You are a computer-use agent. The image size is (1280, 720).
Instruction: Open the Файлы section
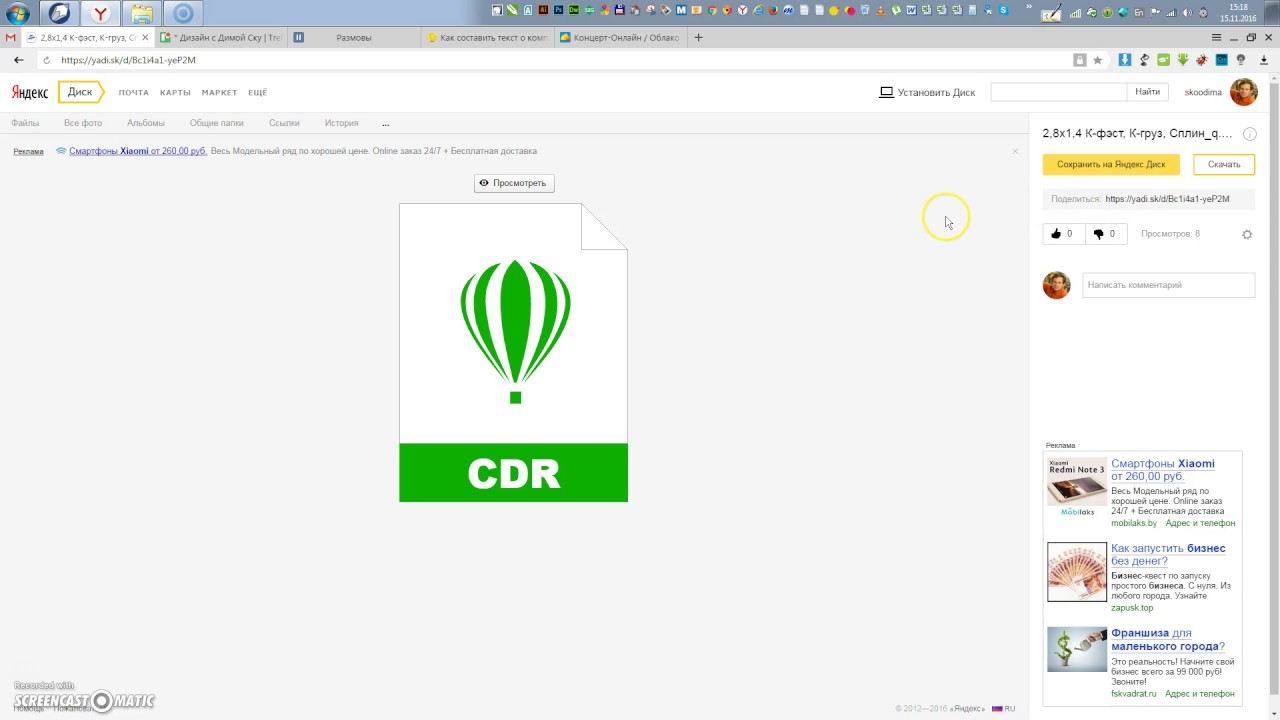point(25,123)
